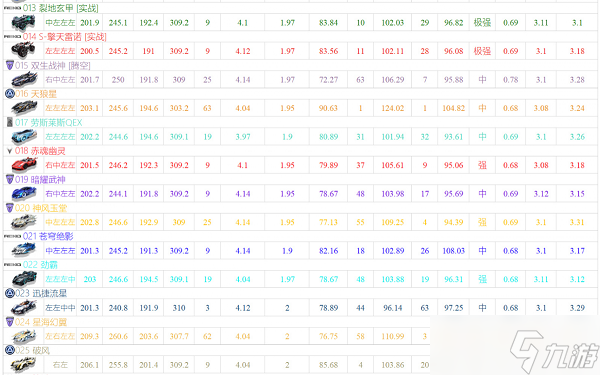This screenshot has width=600, height=375.
Task: Click the blue 019 暗耀武神 car image
Action: coord(24,194)
